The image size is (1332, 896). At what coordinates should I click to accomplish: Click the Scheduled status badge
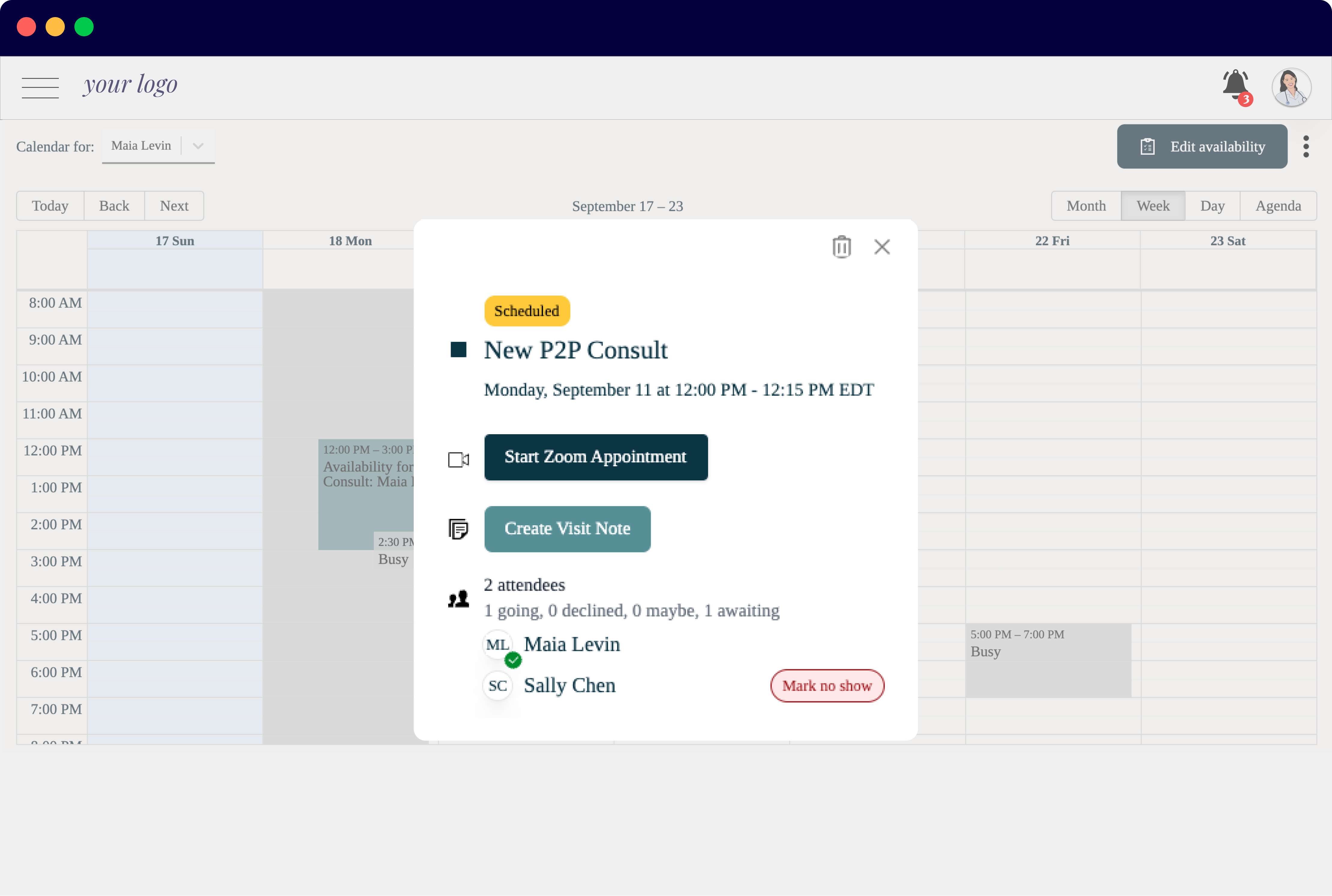tap(526, 311)
